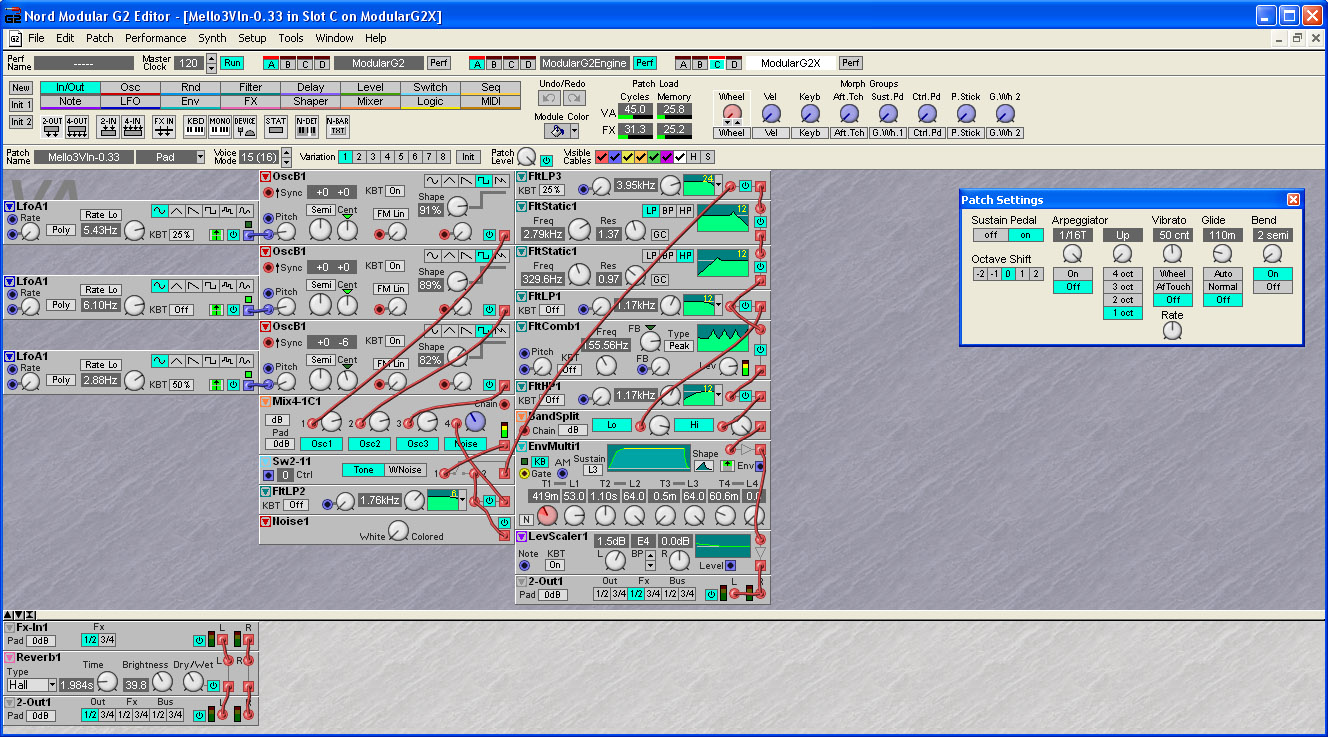Click the New patch button
The image size is (1328, 737).
[21, 88]
